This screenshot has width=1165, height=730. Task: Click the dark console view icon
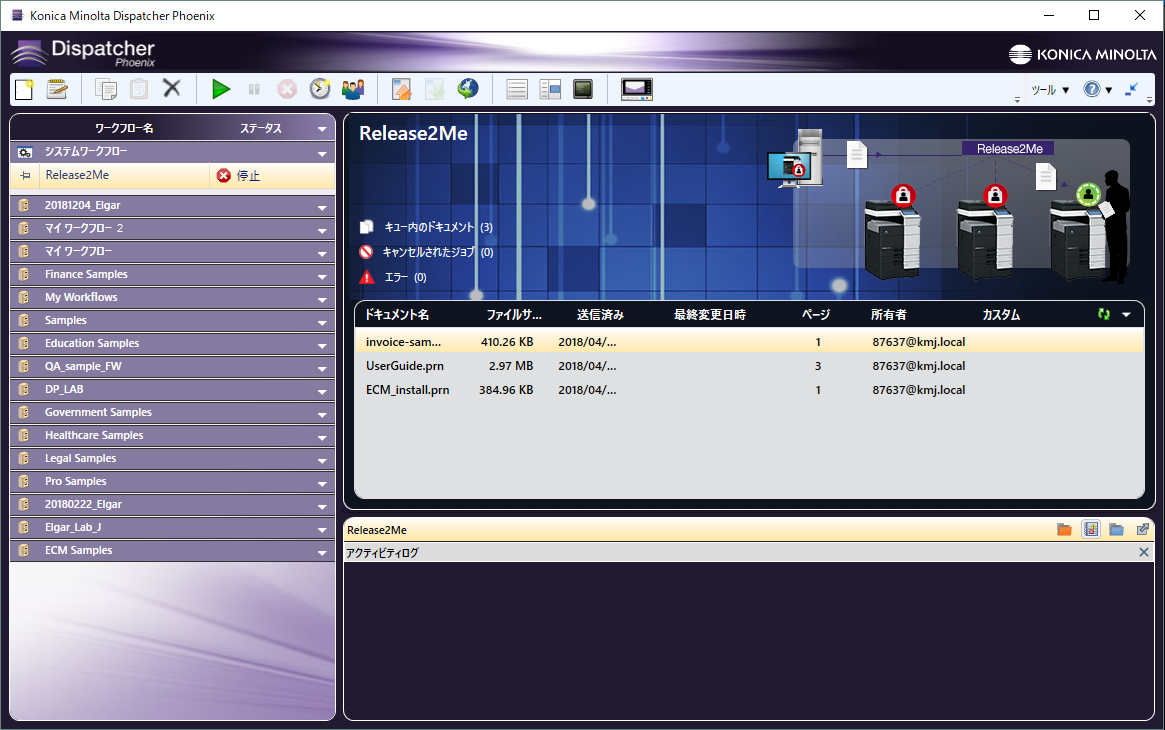(583, 89)
